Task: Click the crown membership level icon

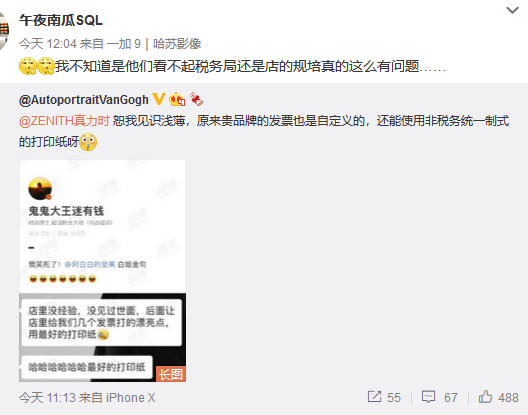Action: coord(177,99)
